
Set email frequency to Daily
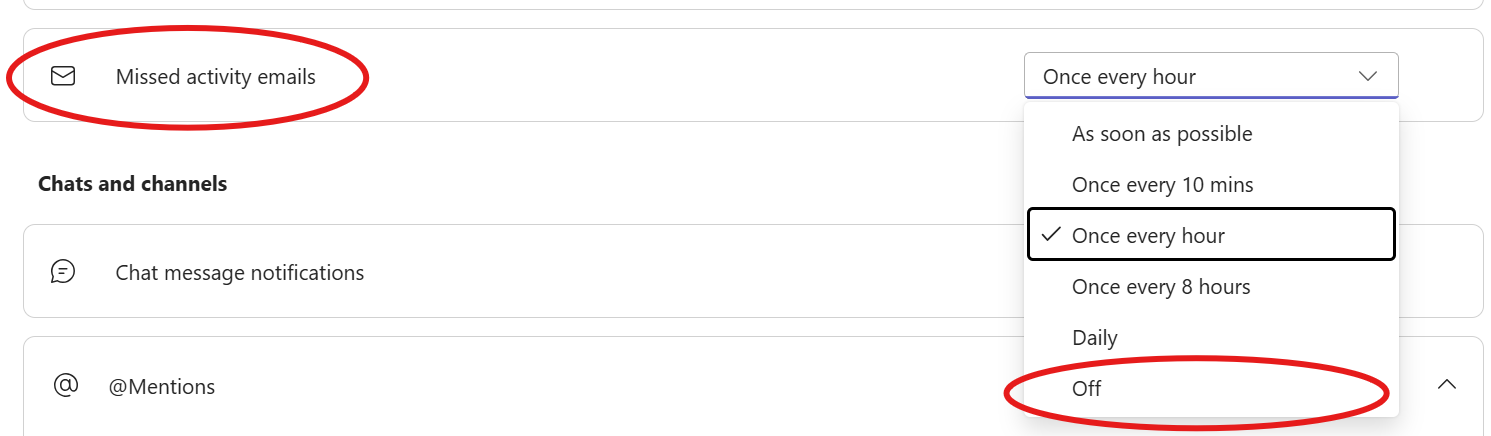pyautogui.click(x=1094, y=338)
